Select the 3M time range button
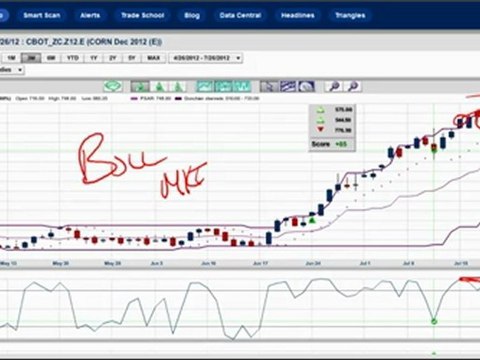 (x=31, y=58)
